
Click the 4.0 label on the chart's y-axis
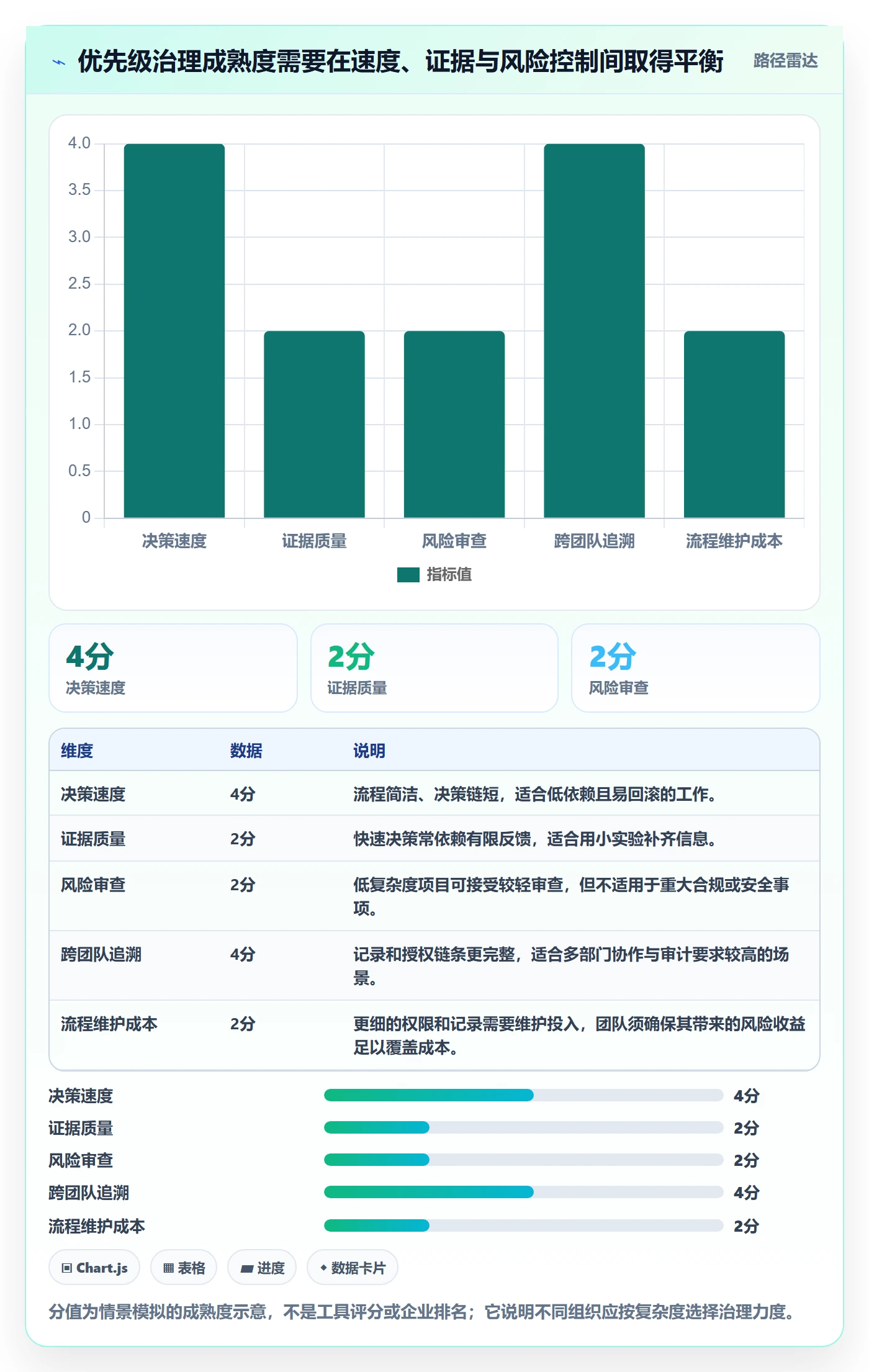coord(79,143)
